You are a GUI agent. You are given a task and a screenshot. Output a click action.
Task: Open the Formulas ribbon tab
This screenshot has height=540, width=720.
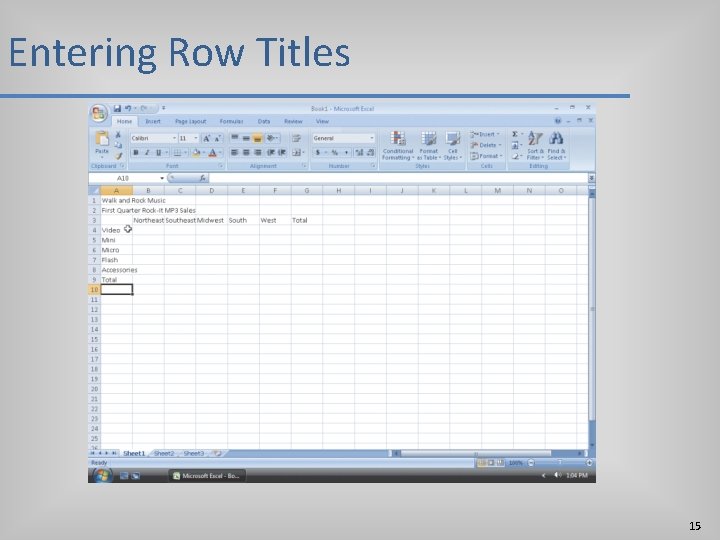231,121
